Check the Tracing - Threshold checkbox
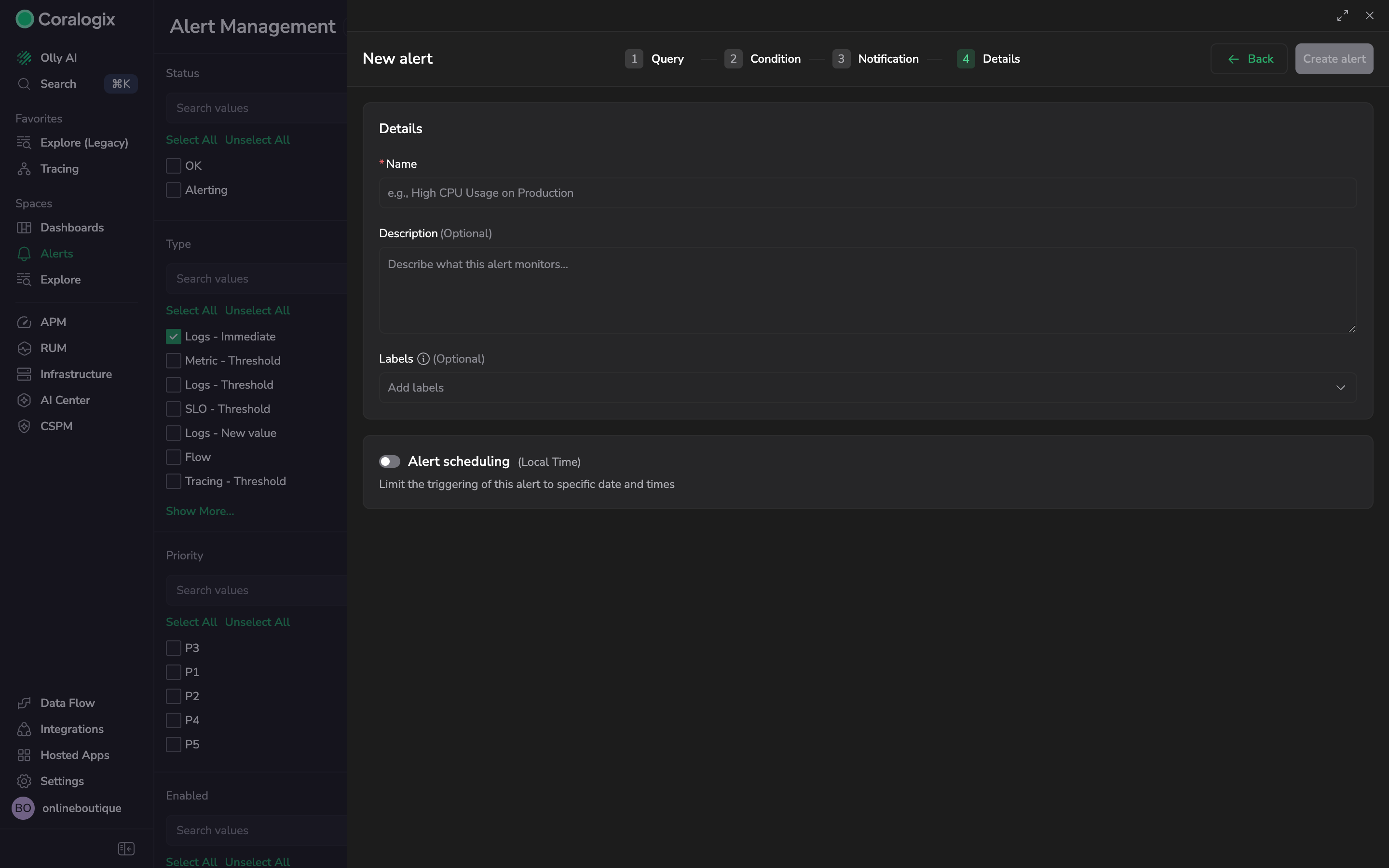 pyautogui.click(x=173, y=481)
